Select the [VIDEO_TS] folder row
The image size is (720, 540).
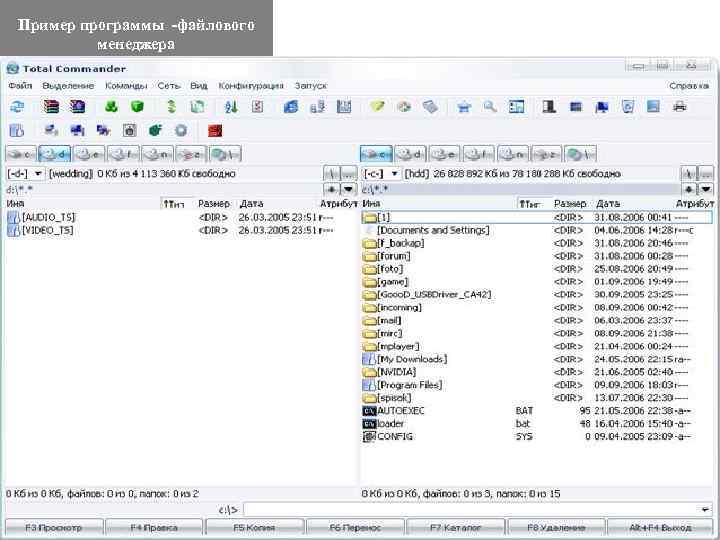tap(179, 230)
